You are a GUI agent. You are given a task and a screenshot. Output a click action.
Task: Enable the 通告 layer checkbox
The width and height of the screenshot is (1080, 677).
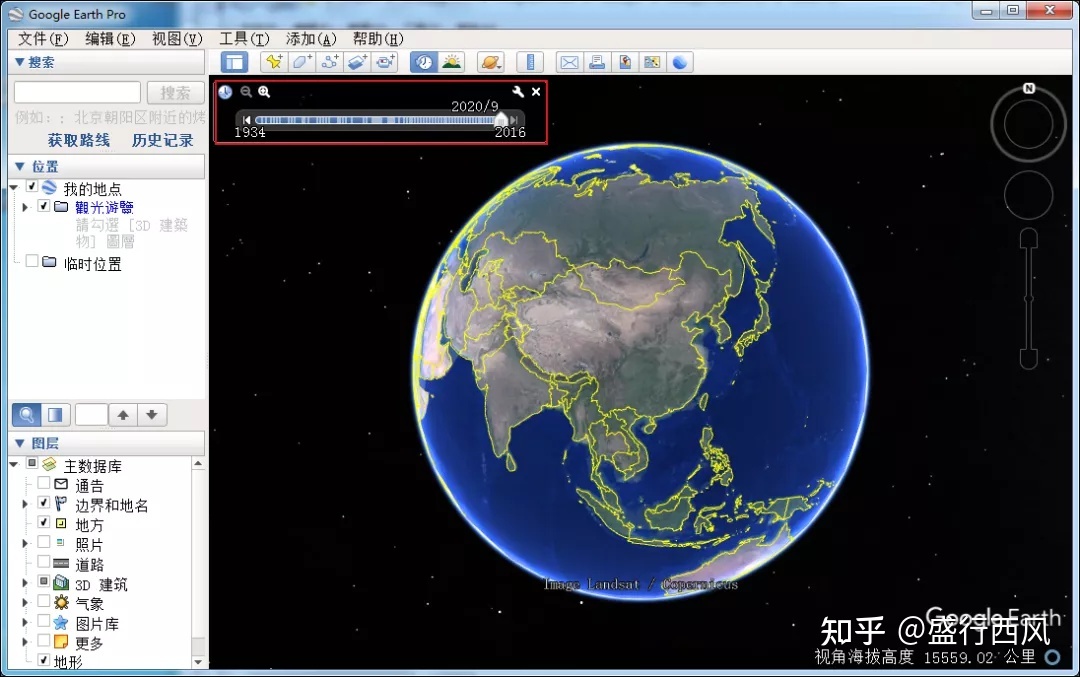(43, 483)
